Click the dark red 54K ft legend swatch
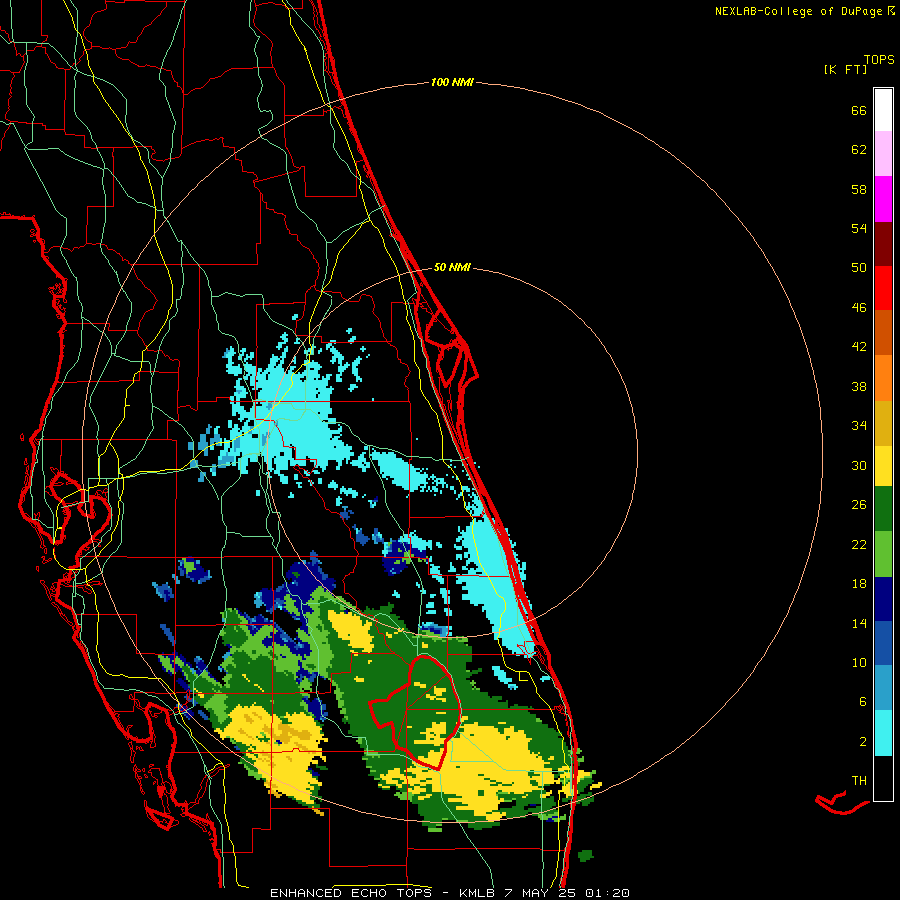This screenshot has width=900, height=900. [x=883, y=244]
